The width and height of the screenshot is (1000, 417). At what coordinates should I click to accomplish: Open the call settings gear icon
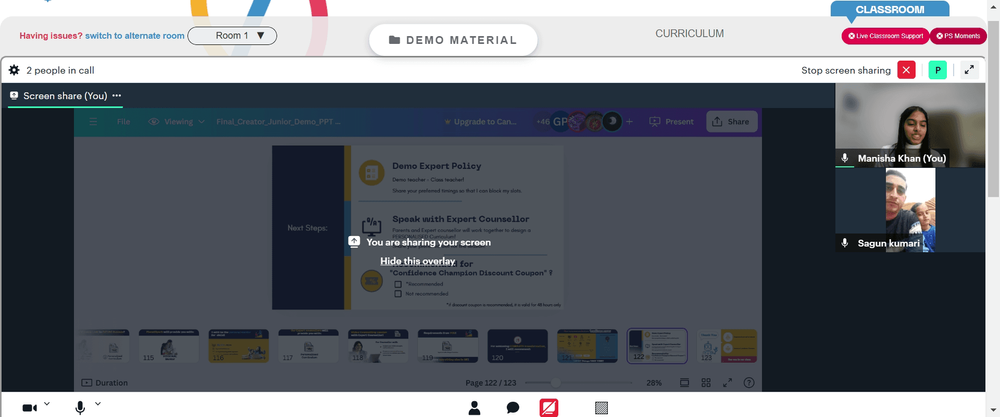(14, 70)
